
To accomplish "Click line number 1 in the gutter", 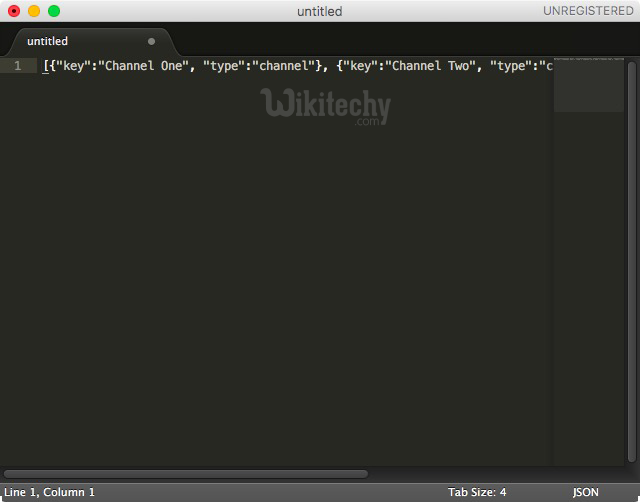I will pos(17,66).
